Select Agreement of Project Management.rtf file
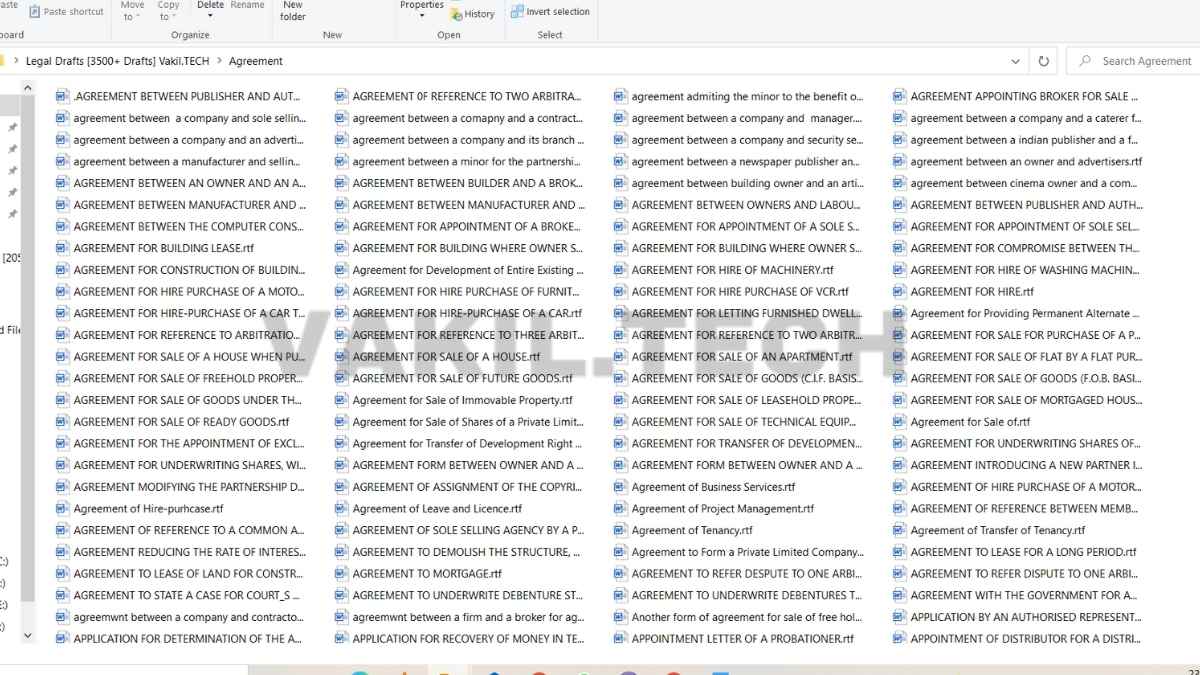 (722, 509)
